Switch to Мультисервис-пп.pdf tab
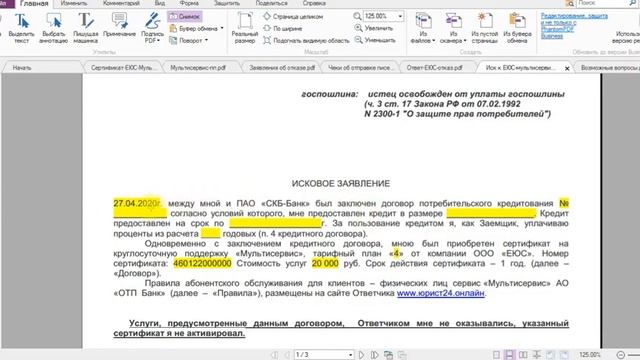The width and height of the screenshot is (640, 360). (x=198, y=68)
